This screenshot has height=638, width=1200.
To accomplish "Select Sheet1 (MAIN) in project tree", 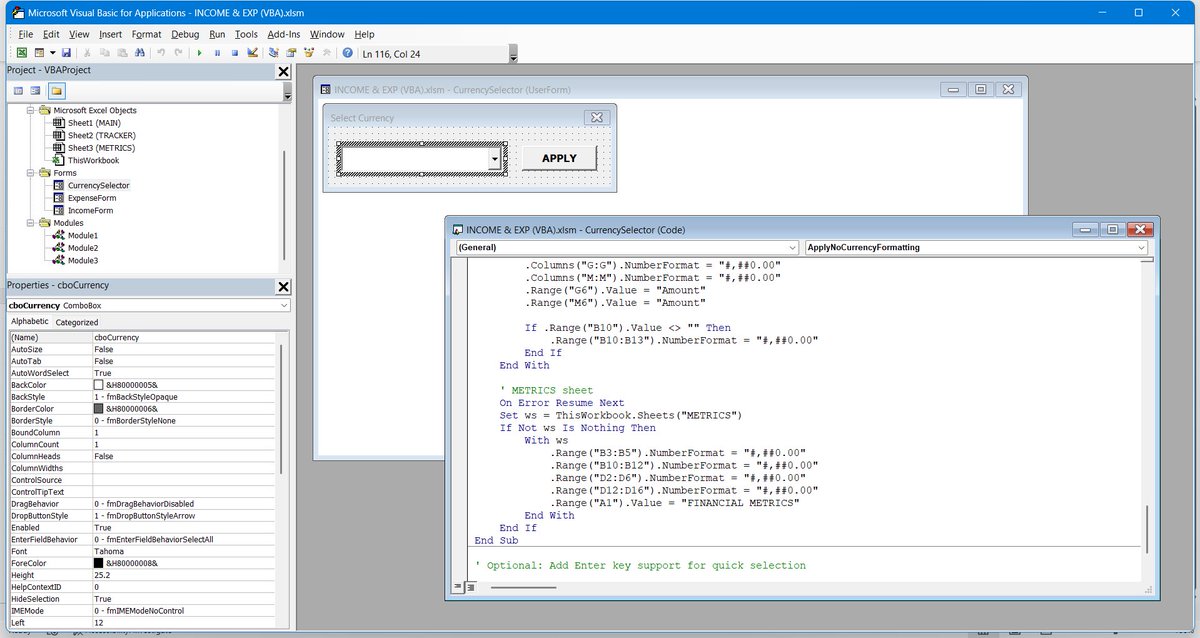I will (x=93, y=123).
